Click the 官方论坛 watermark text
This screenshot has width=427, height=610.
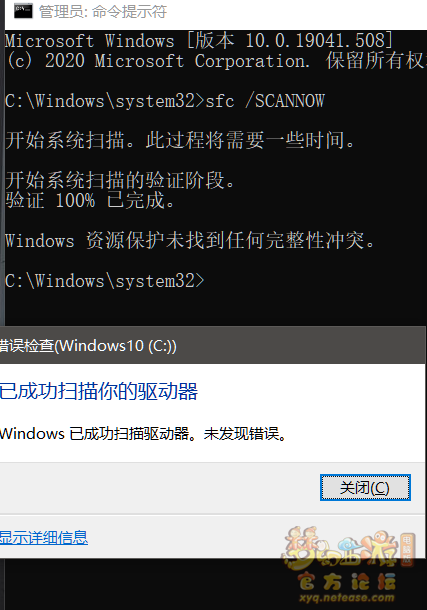pyautogui.click(x=347, y=582)
